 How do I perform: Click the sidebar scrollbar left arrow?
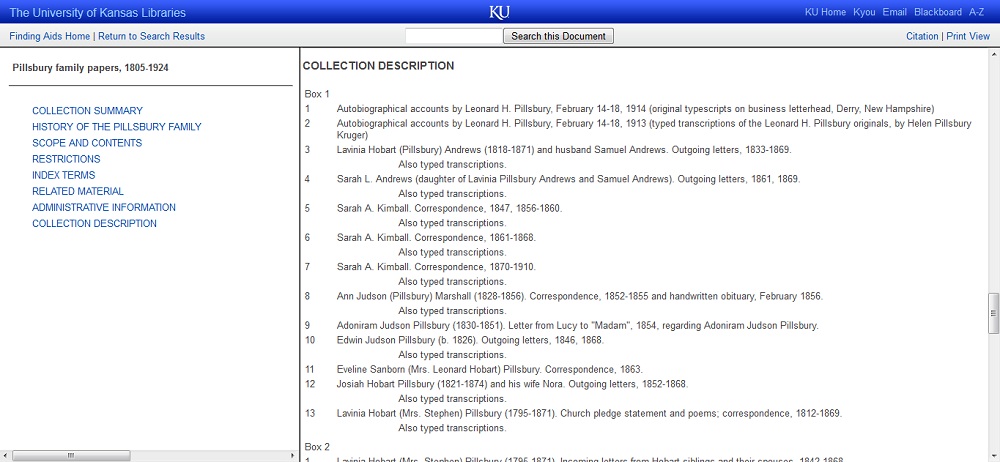5,456
